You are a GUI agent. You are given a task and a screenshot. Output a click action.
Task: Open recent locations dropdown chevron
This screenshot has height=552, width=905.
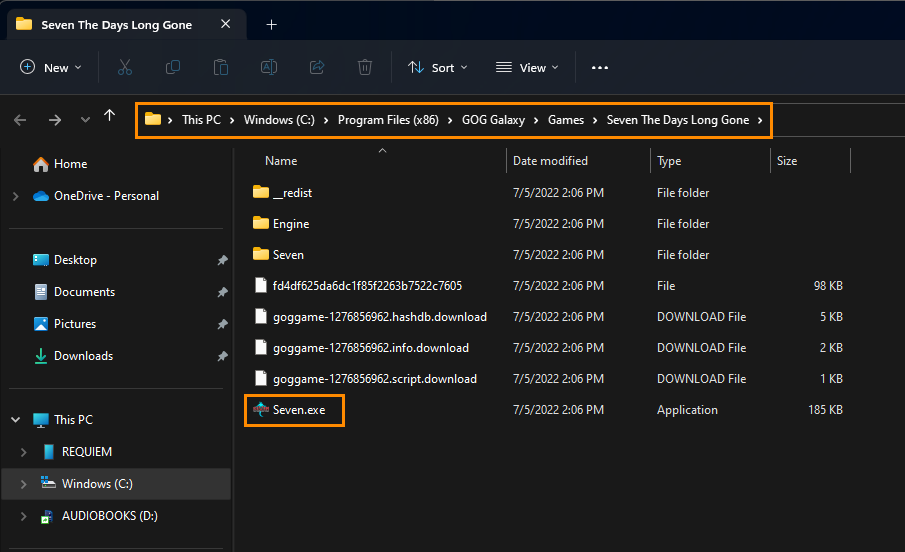(85, 120)
